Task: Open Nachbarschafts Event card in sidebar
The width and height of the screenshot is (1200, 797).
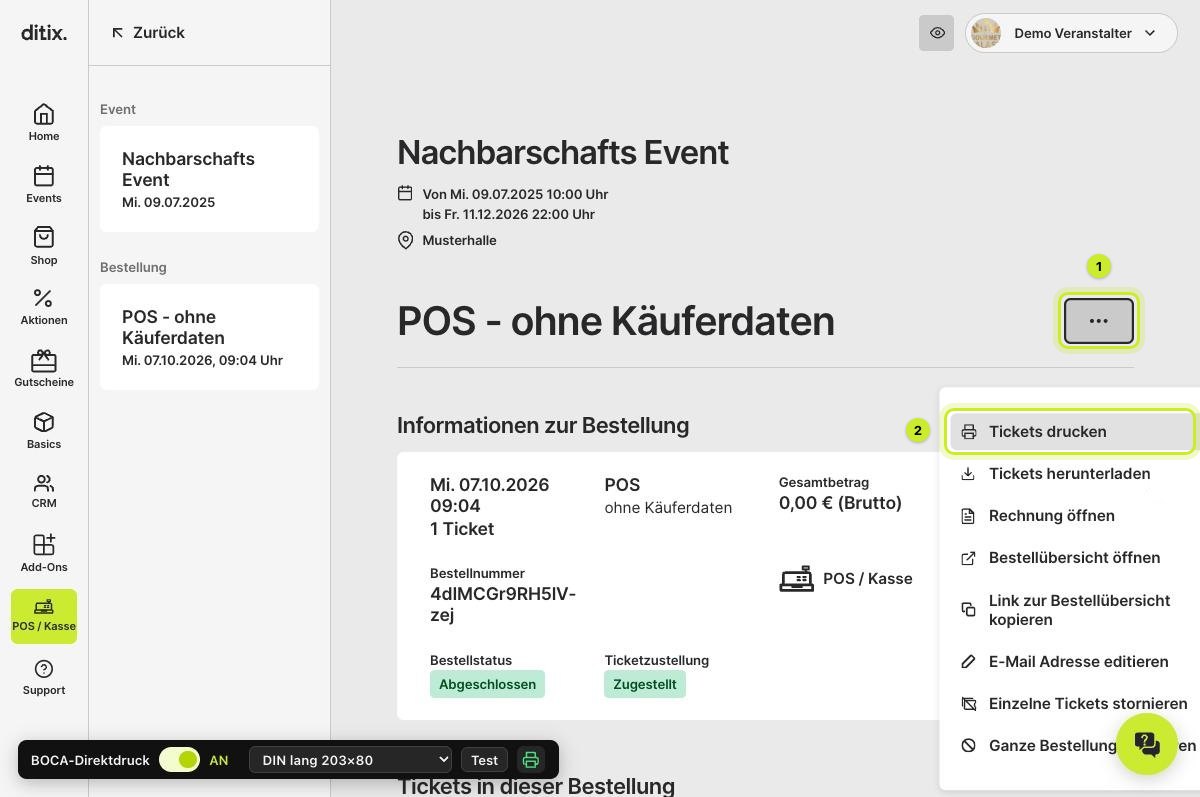Action: click(209, 179)
